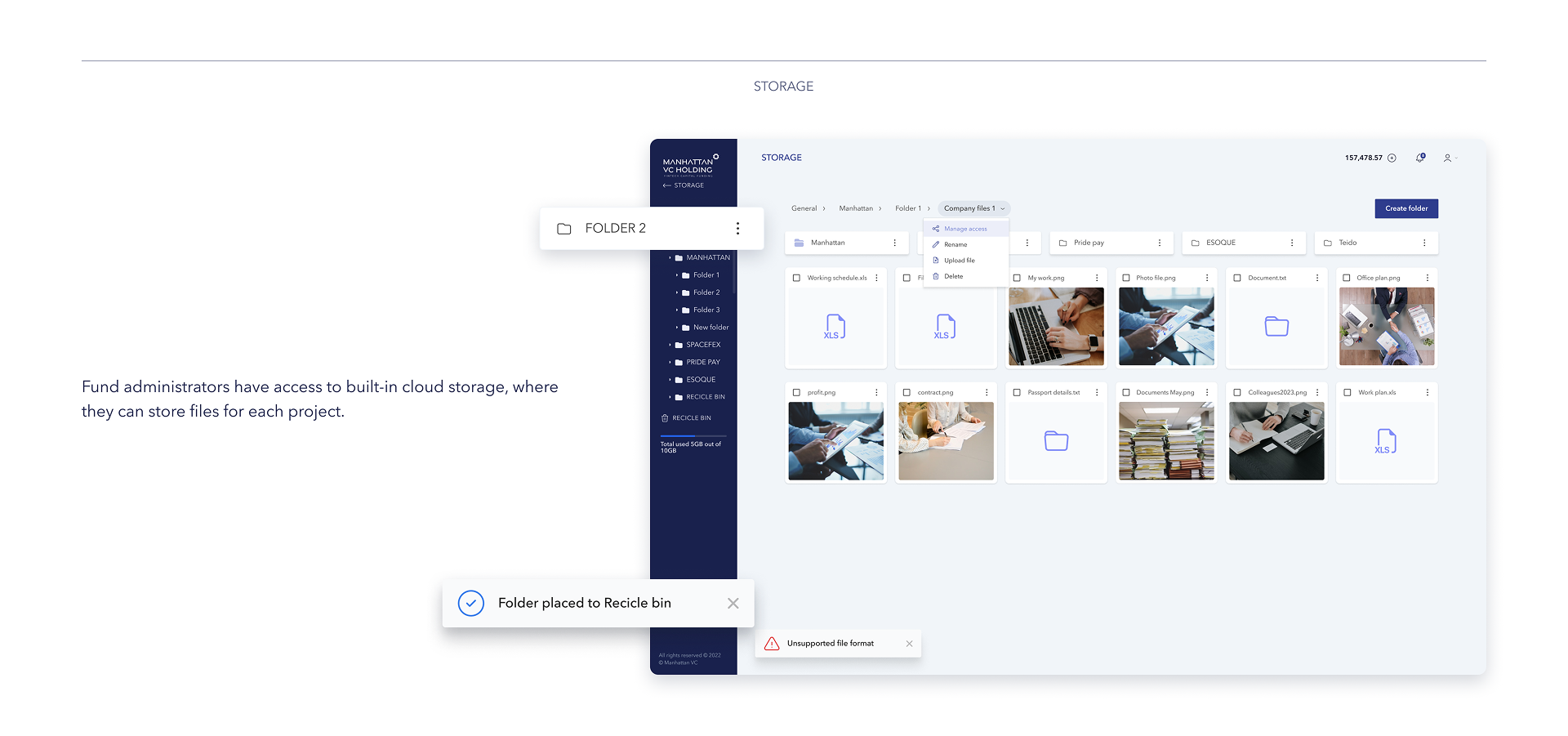1568x736 pixels.
Task: Open the Pride pay folder card
Action: click(x=1111, y=243)
